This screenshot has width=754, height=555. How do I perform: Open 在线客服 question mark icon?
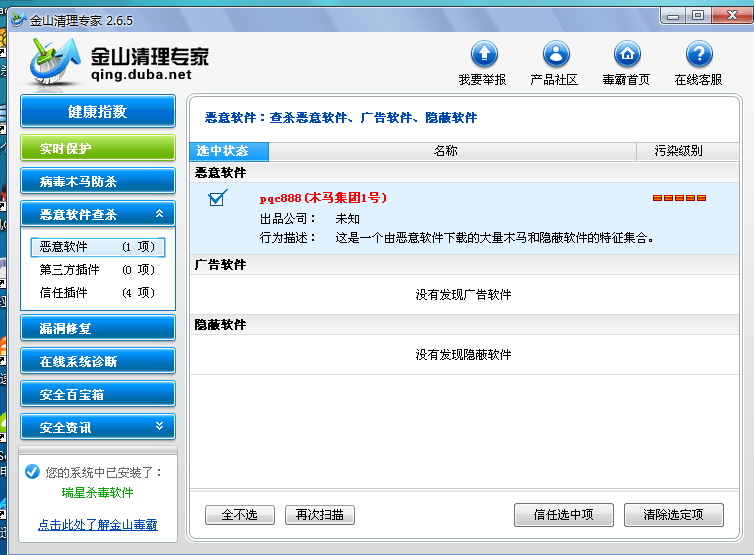tap(699, 53)
